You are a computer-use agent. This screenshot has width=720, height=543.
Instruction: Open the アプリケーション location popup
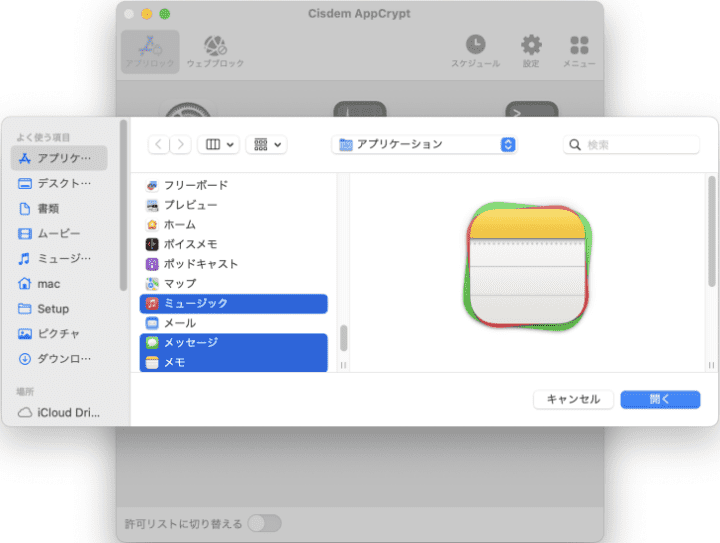424,145
